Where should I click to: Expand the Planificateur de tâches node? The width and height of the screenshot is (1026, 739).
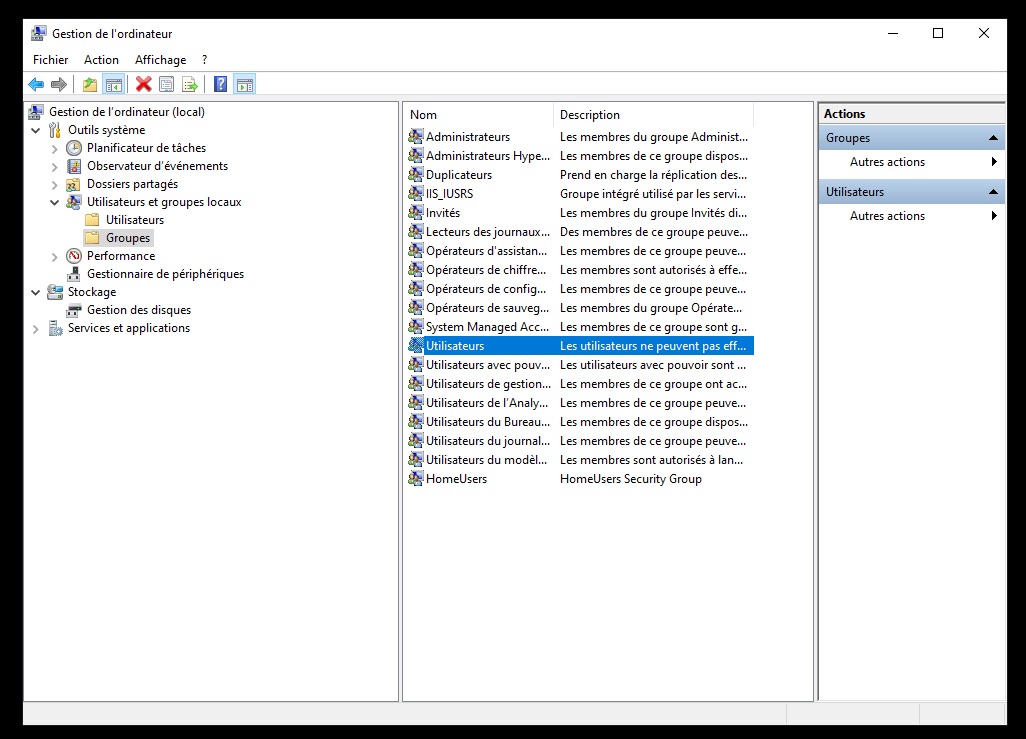click(x=55, y=148)
